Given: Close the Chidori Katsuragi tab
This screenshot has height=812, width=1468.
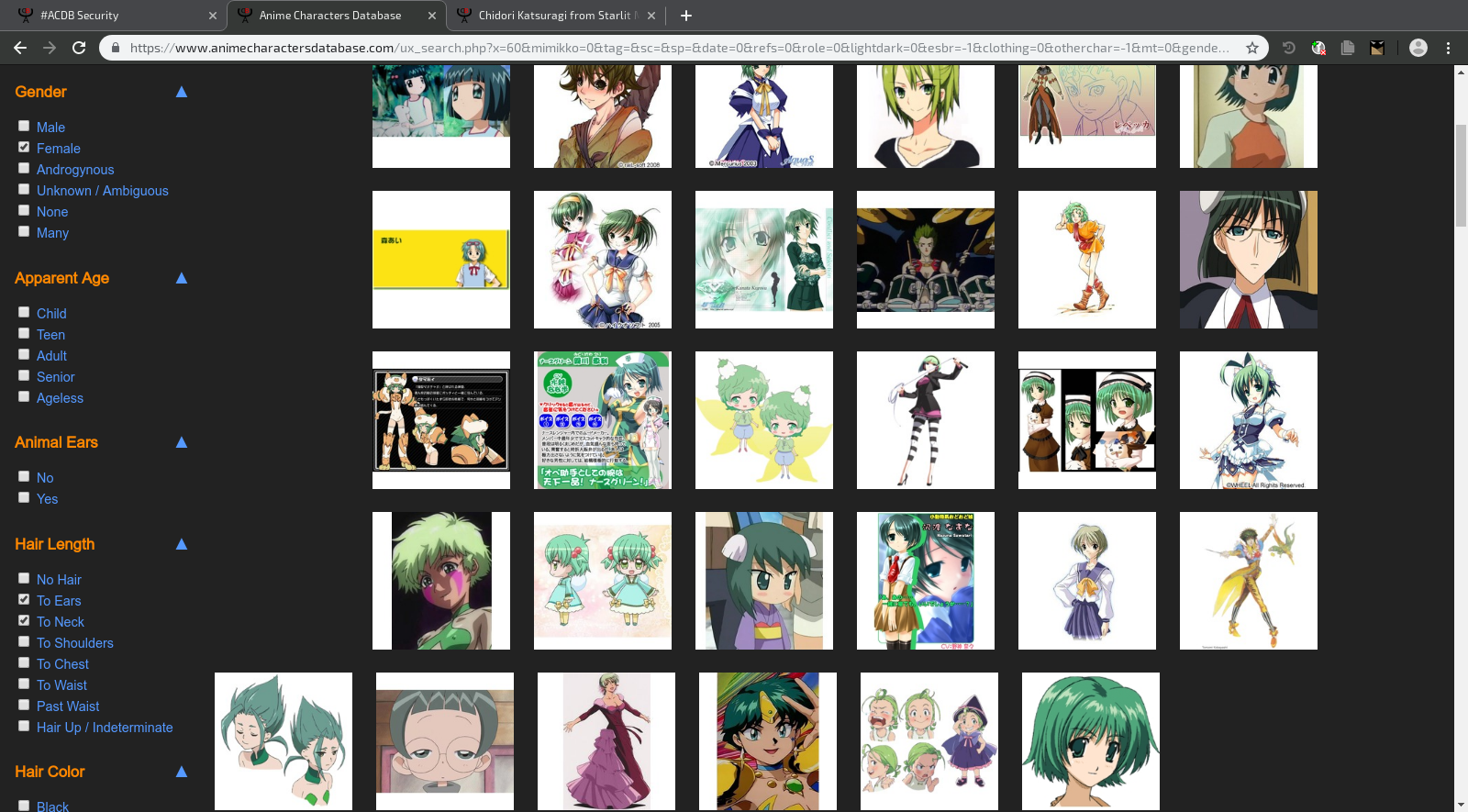Looking at the screenshot, I should [651, 16].
